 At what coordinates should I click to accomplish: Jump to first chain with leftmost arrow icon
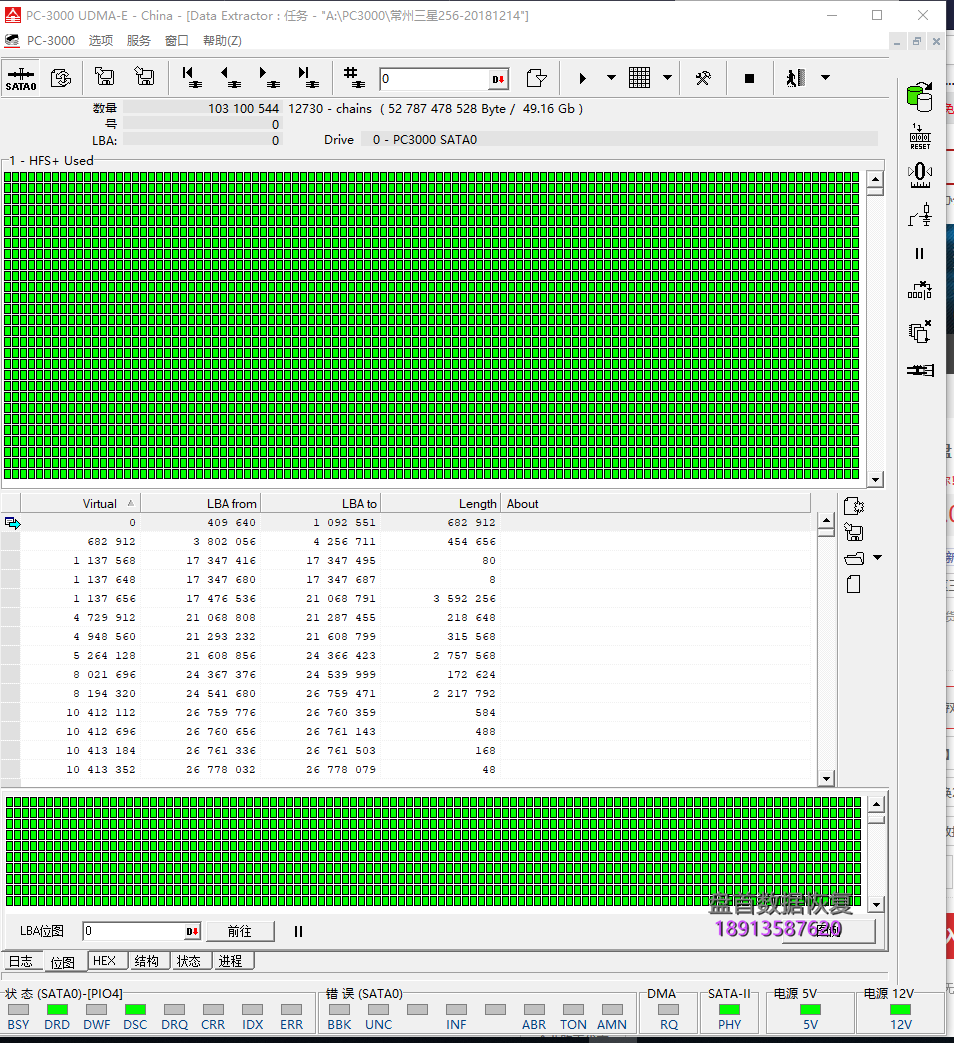coord(190,78)
